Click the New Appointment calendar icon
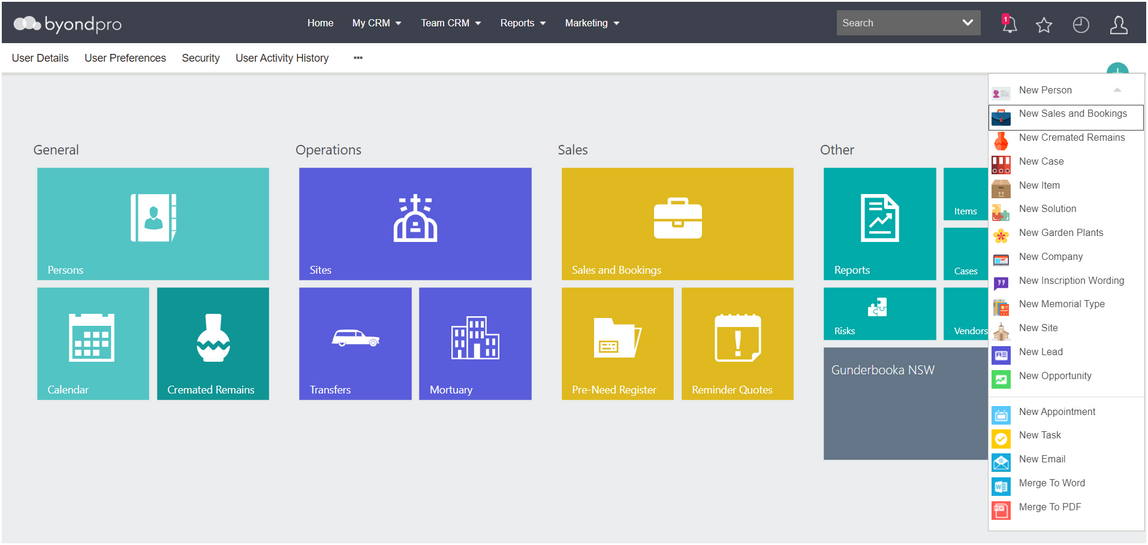This screenshot has height=545, width=1148. coord(1001,415)
